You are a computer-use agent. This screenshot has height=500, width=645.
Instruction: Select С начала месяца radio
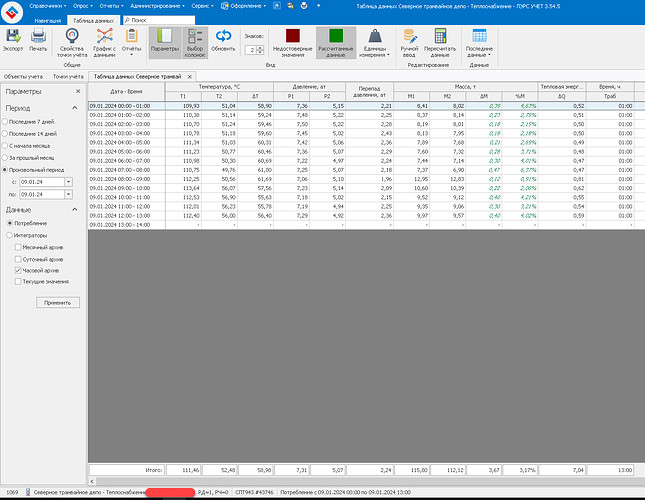[5, 146]
